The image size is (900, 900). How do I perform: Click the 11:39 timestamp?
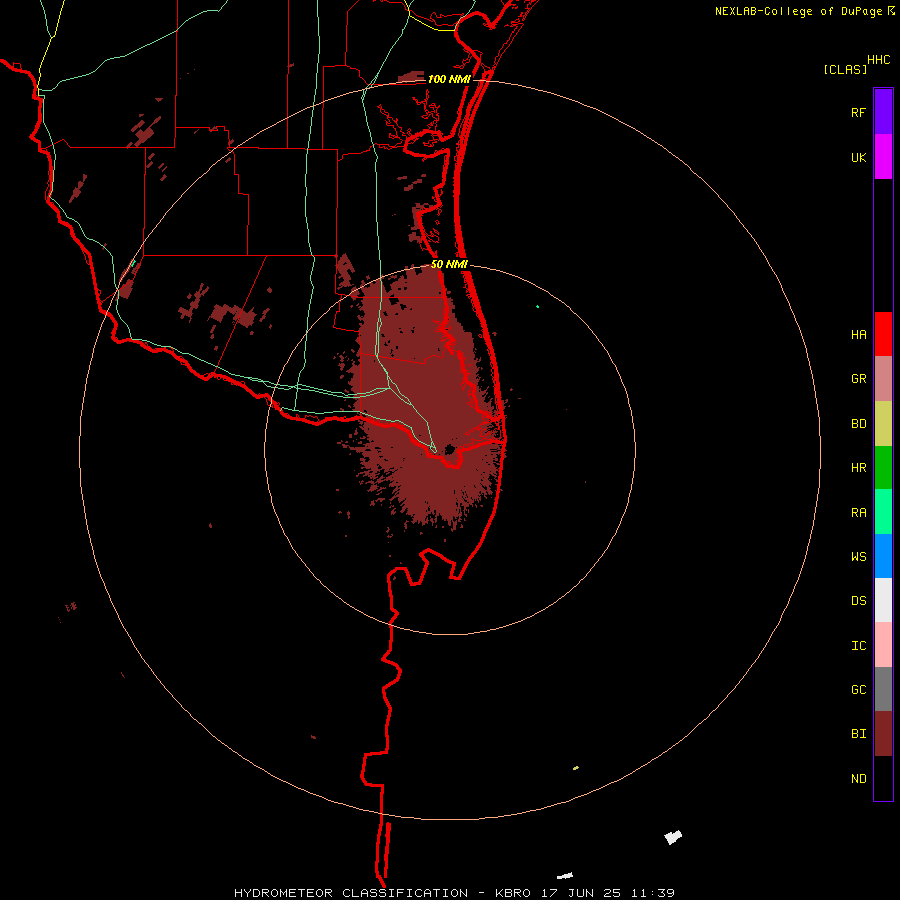[653, 893]
